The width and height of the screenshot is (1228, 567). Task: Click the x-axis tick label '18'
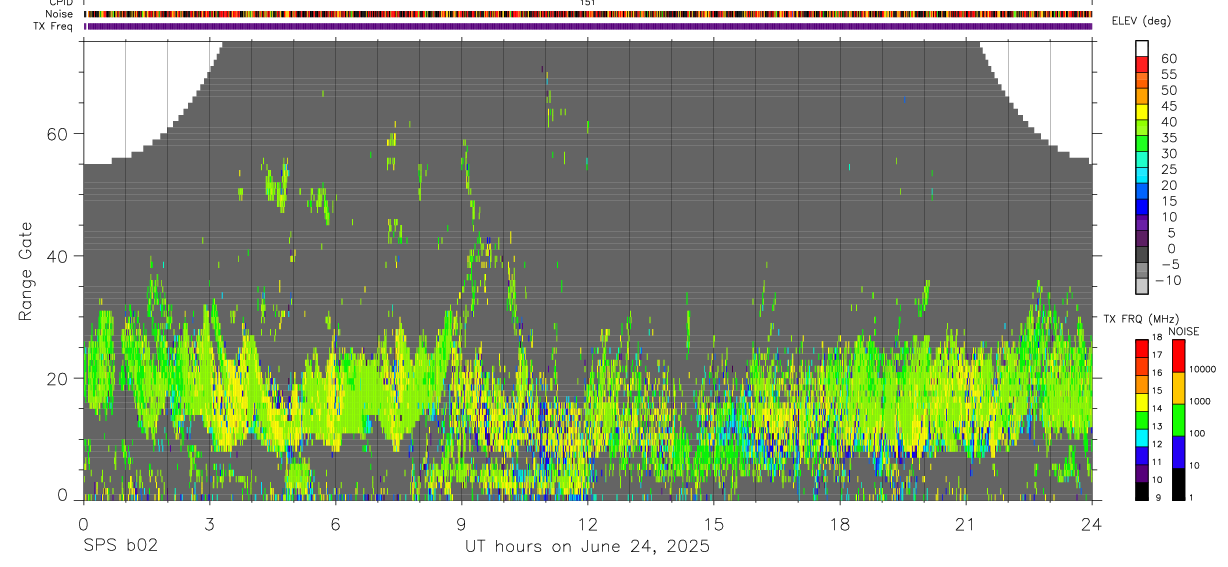[x=840, y=524]
